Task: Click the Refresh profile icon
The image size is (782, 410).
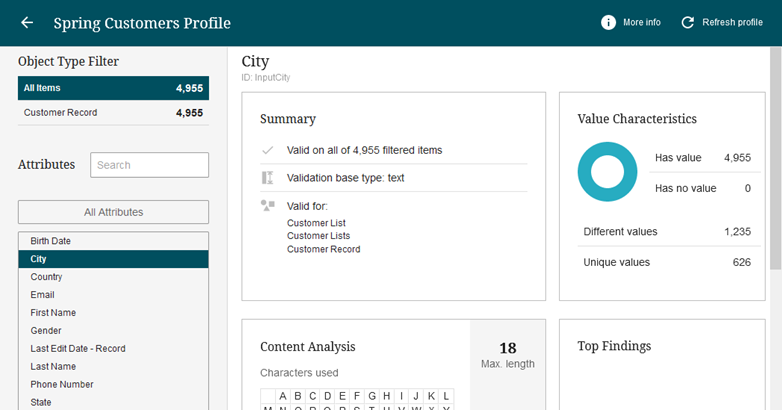Action: point(687,23)
